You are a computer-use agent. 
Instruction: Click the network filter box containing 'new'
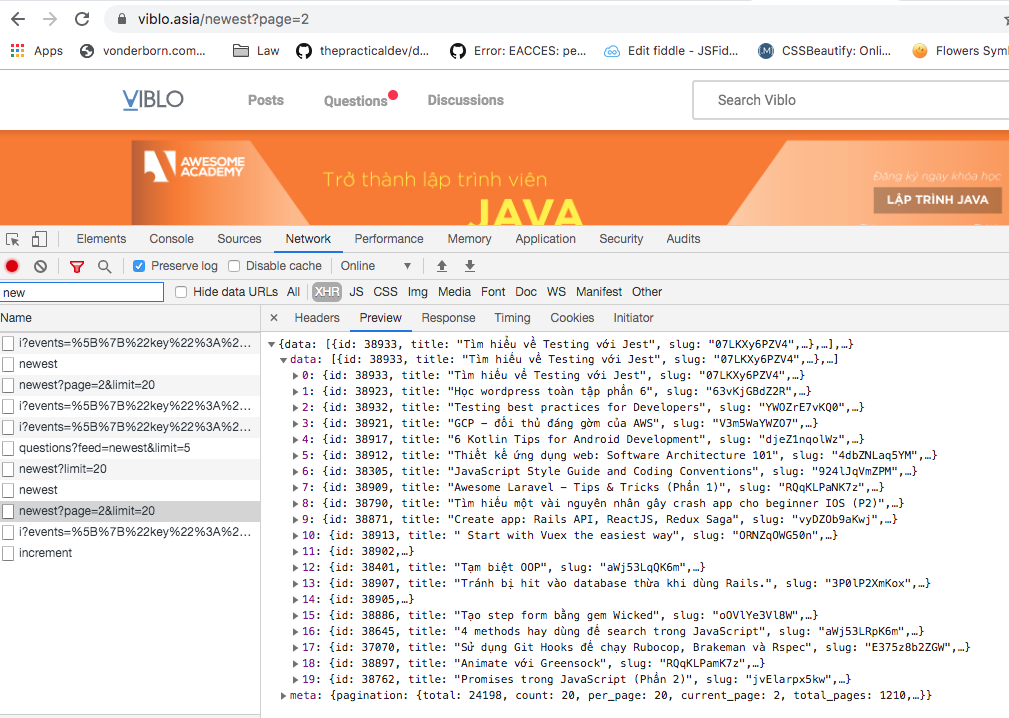pyautogui.click(x=82, y=293)
